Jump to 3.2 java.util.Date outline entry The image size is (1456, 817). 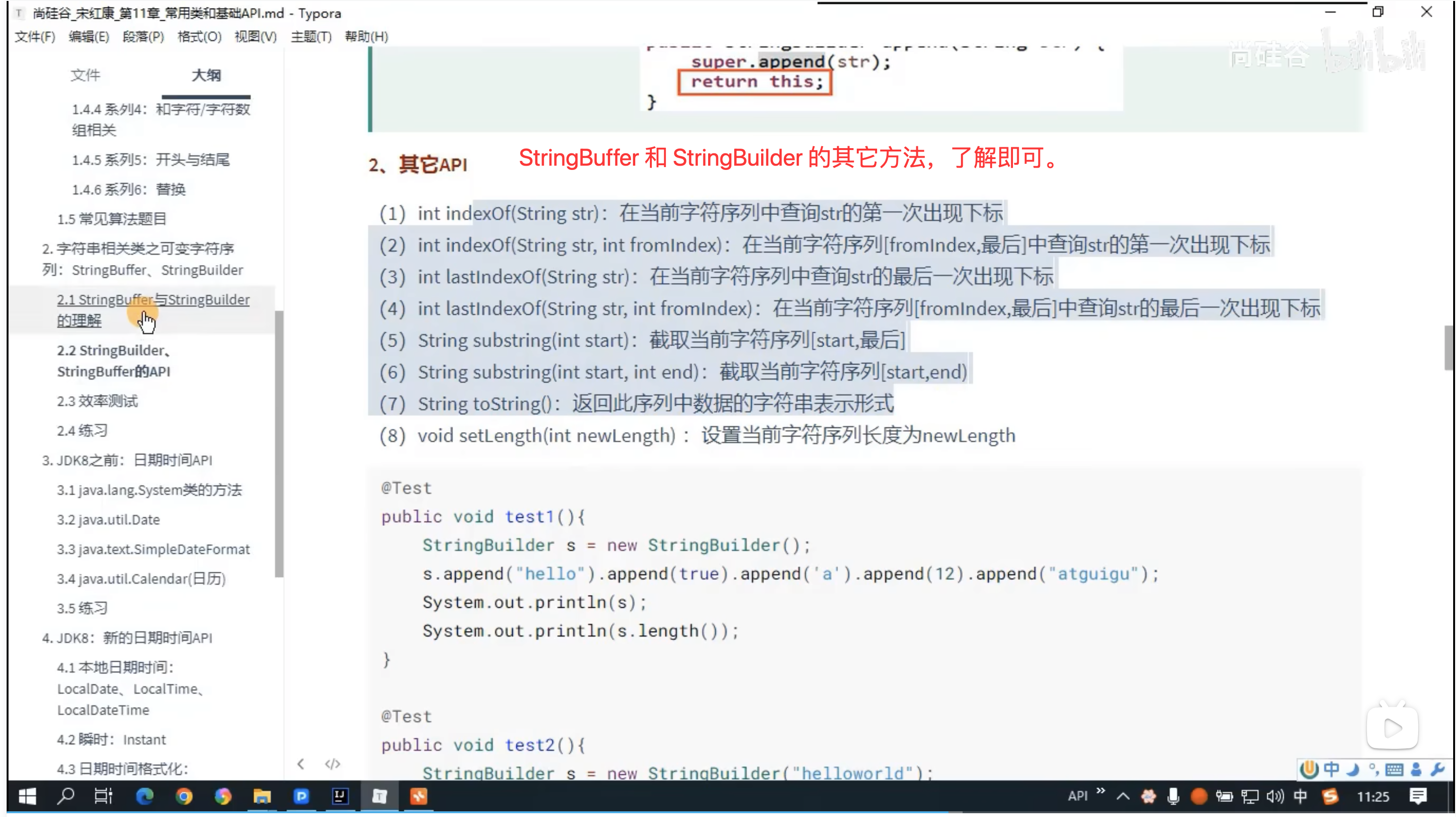point(108,520)
